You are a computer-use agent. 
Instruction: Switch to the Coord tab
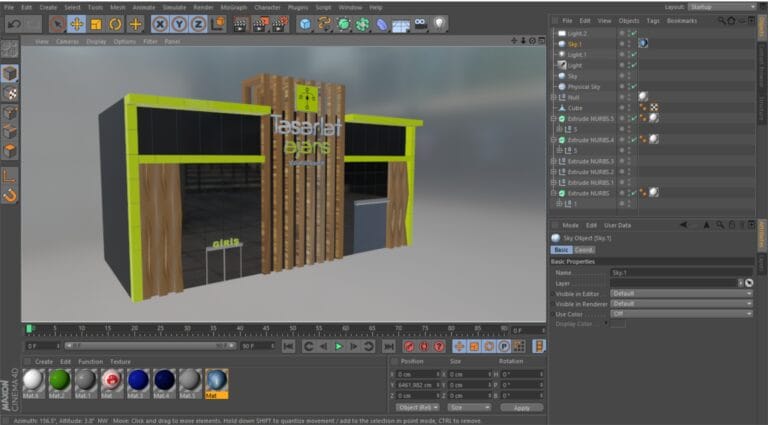[x=584, y=250]
